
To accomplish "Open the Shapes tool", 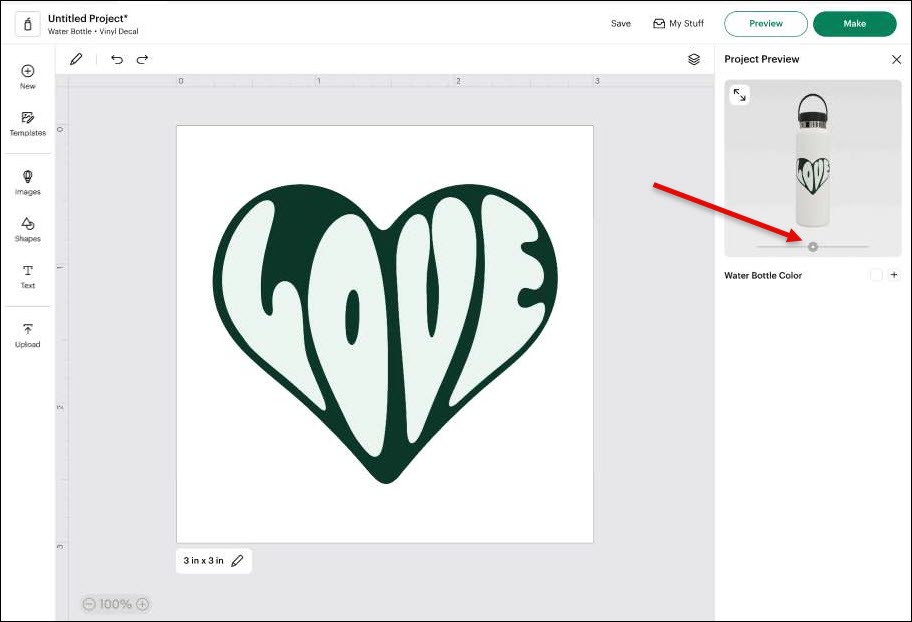I will click(x=27, y=229).
